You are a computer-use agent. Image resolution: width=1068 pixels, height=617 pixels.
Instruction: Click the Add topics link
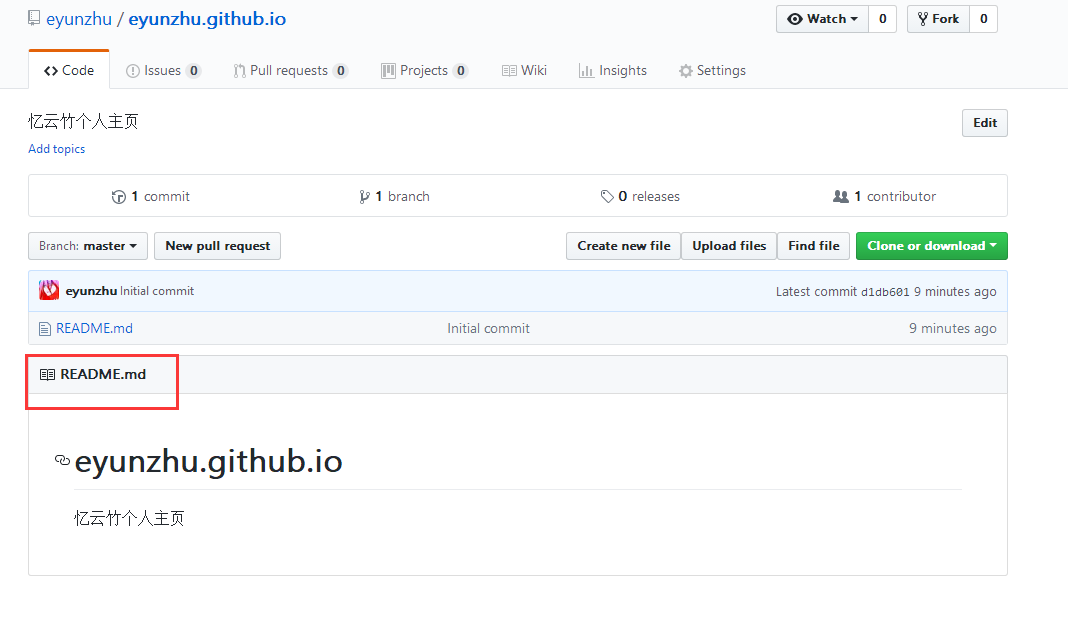click(57, 149)
